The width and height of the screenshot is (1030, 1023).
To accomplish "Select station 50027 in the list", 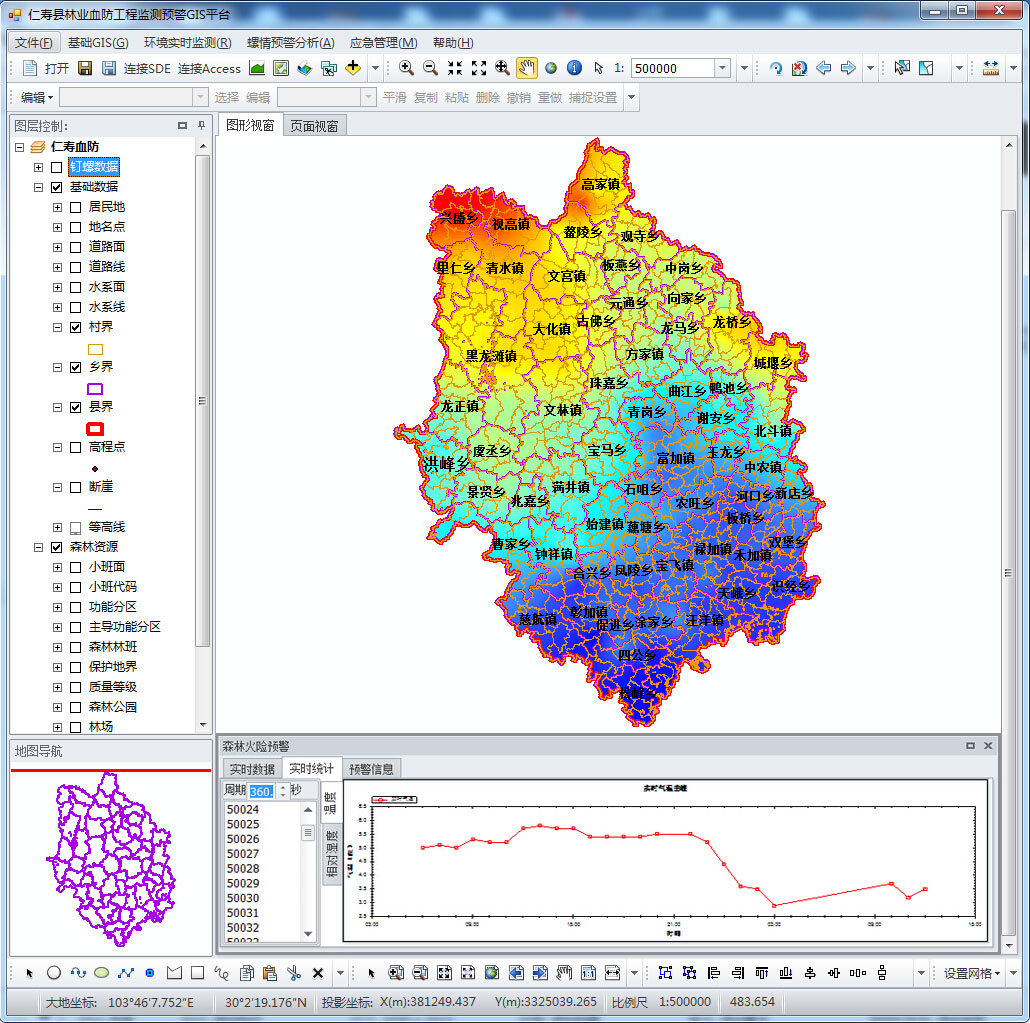I will coord(243,854).
